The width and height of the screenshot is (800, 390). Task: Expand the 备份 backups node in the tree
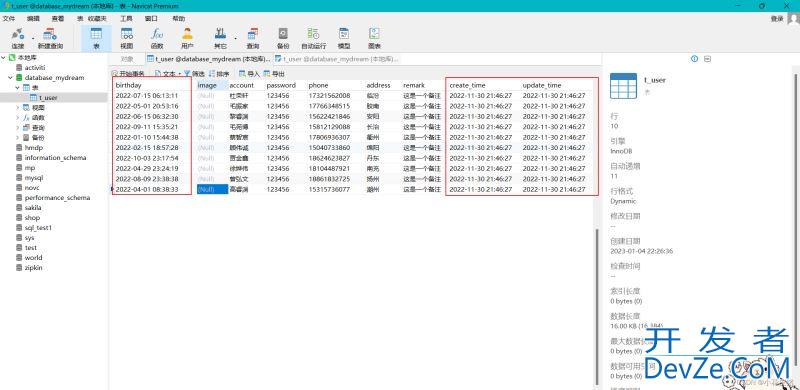pos(17,137)
